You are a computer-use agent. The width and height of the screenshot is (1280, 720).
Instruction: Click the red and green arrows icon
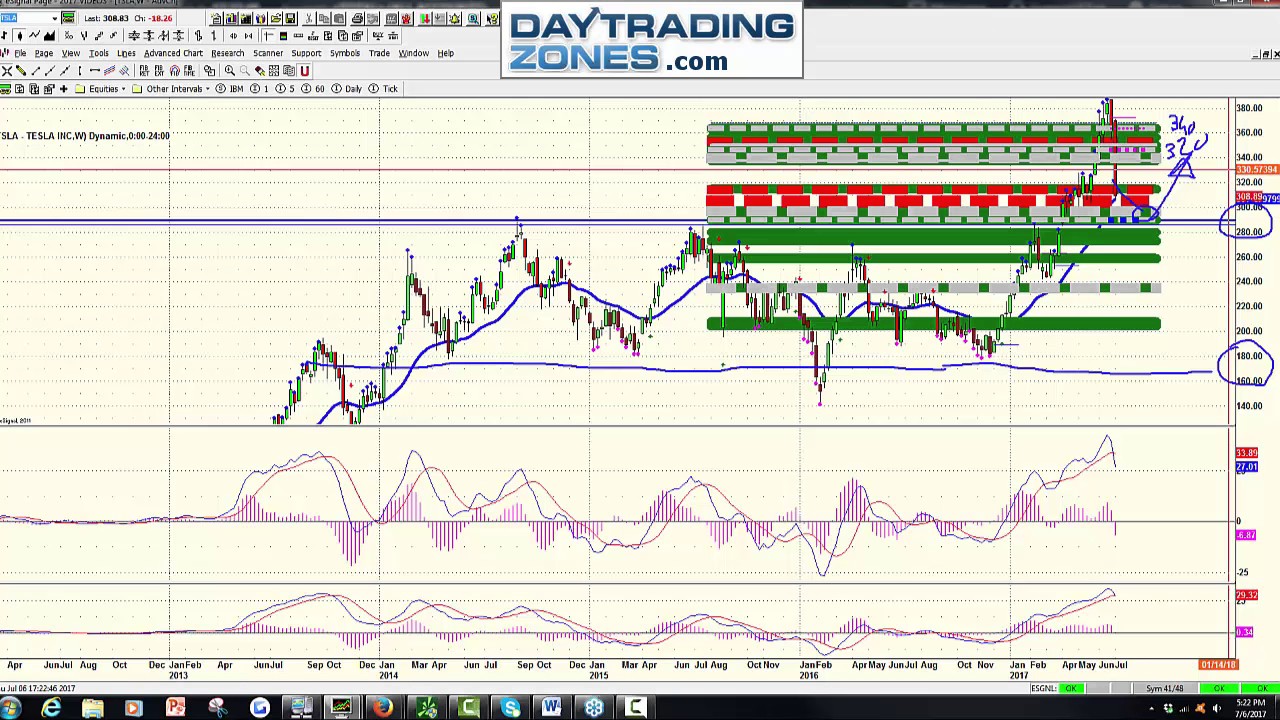(425, 18)
